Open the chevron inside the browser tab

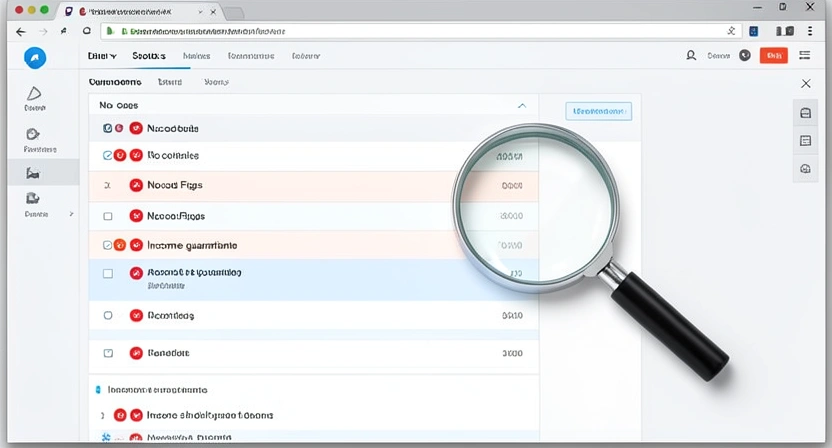pos(201,12)
